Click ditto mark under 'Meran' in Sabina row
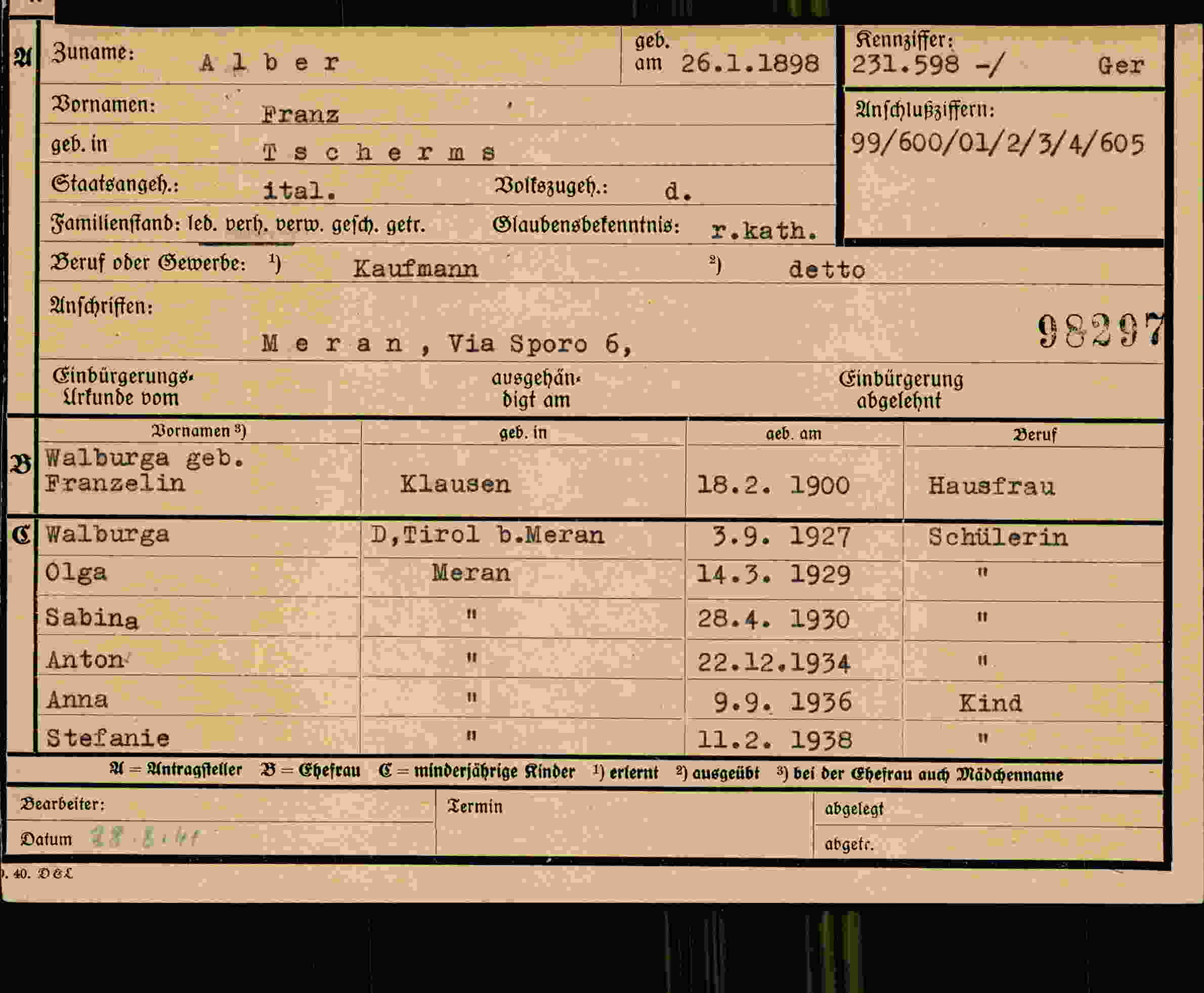 click(471, 615)
